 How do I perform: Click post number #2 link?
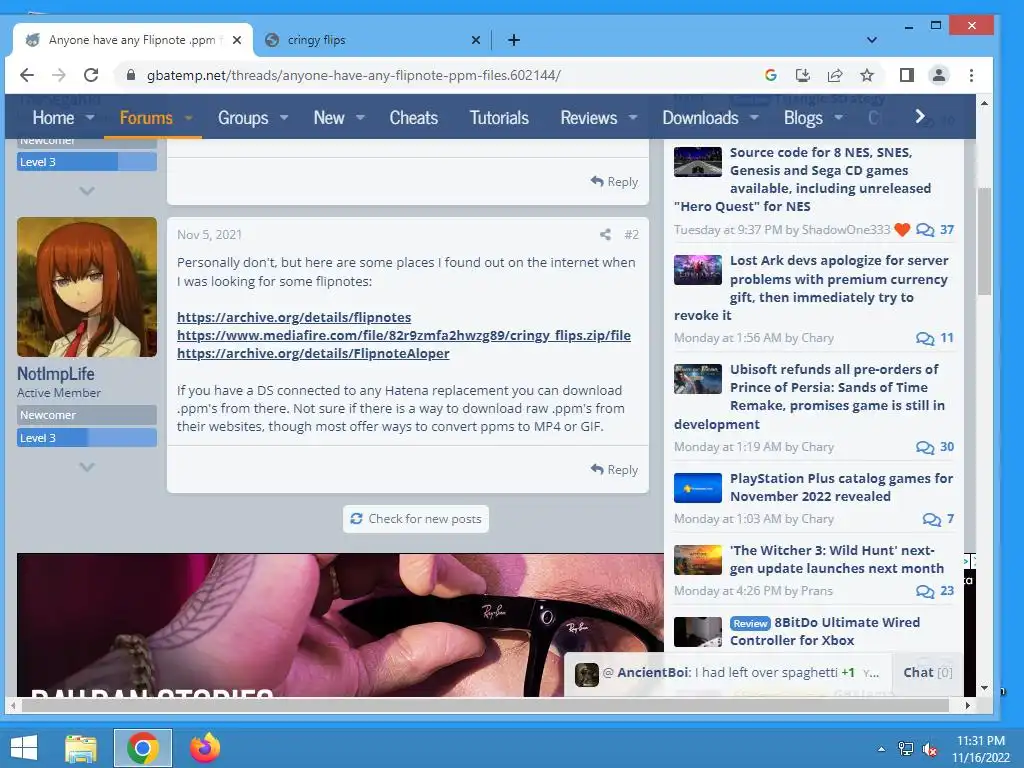(x=632, y=234)
